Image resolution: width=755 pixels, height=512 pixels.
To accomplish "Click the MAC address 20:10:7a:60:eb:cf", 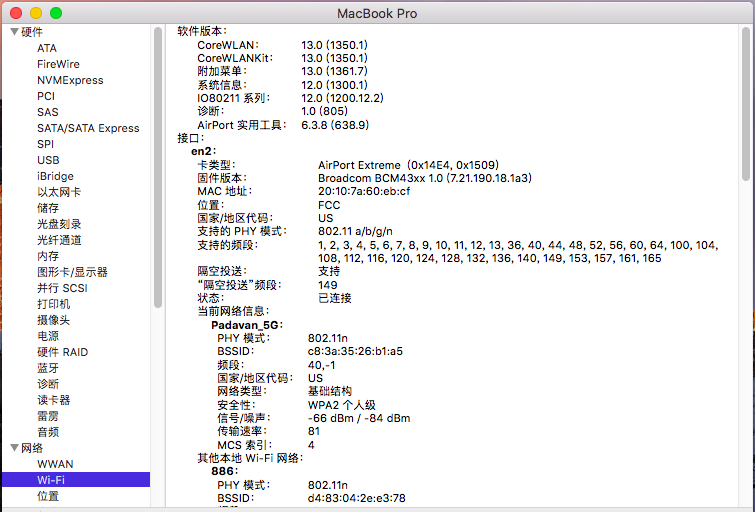I will click(364, 191).
